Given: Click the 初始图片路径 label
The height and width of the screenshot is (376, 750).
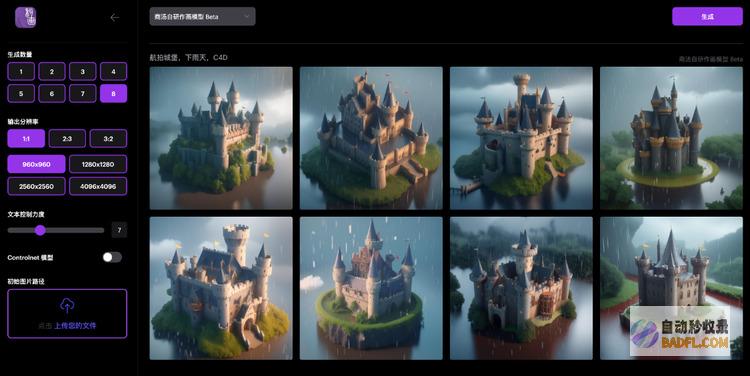Looking at the screenshot, I should point(26,281).
